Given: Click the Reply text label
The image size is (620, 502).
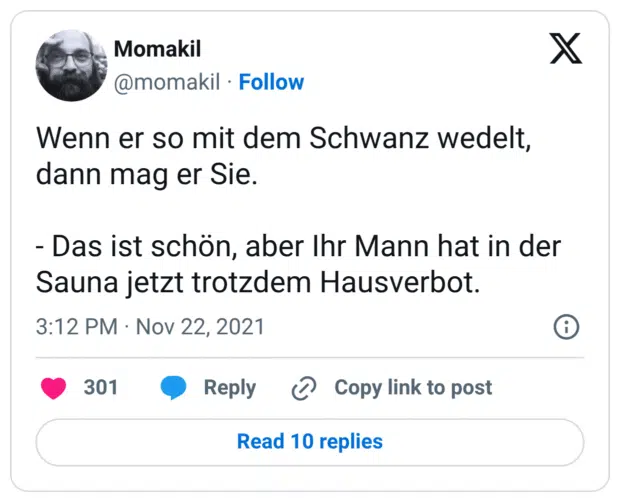Looking at the screenshot, I should point(230,388).
